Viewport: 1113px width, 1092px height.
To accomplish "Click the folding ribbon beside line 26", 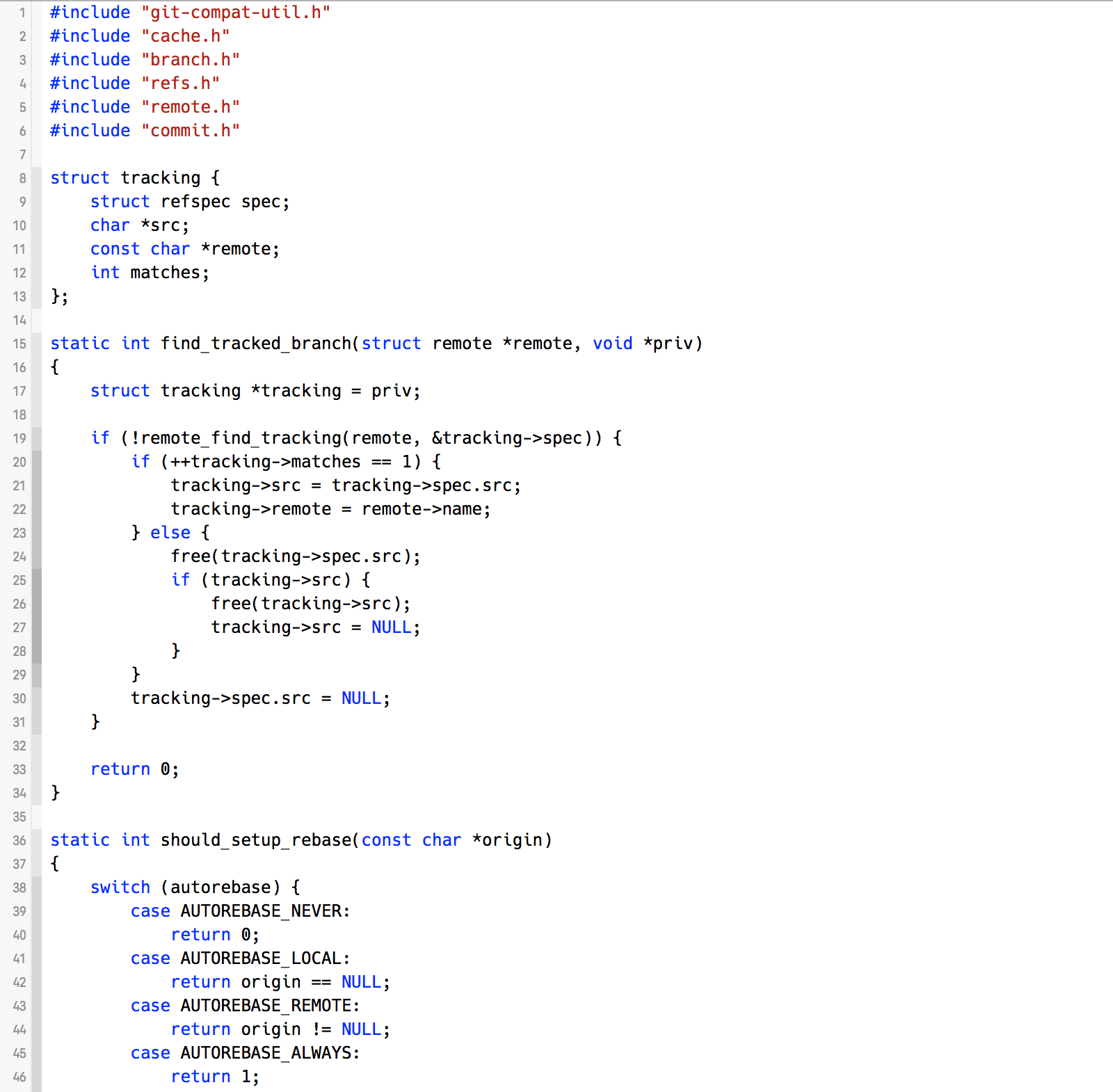I will (37, 604).
